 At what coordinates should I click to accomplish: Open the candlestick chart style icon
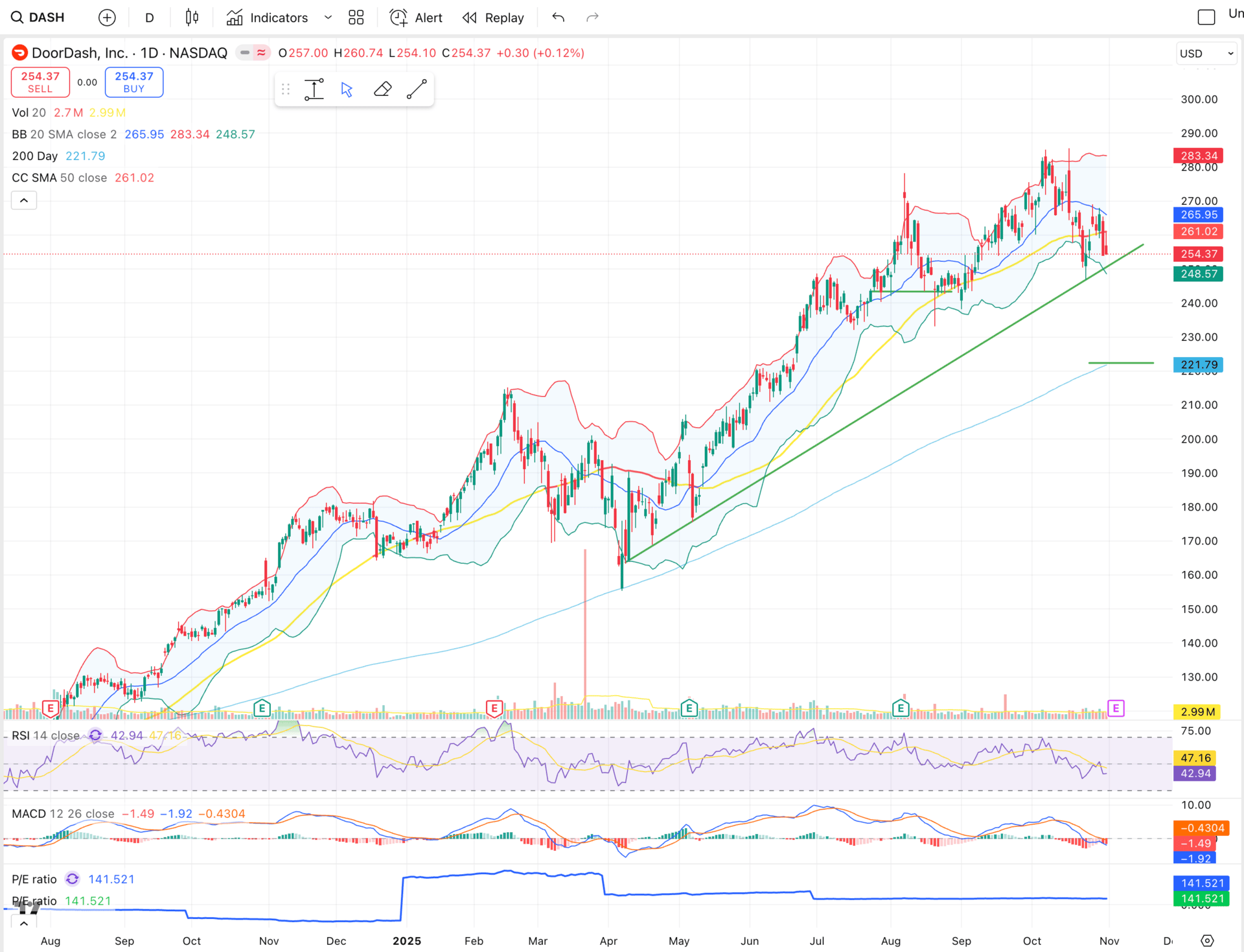(x=192, y=17)
